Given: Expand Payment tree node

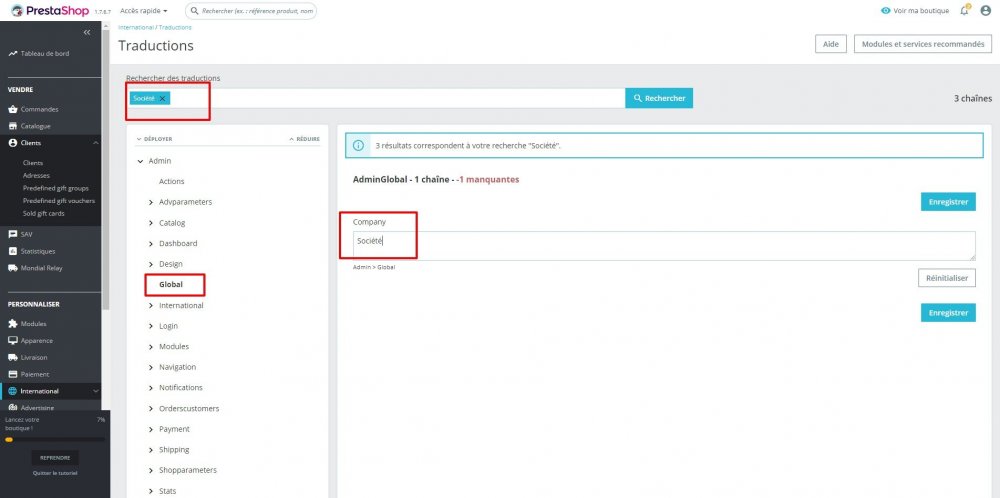Looking at the screenshot, I should (x=151, y=429).
